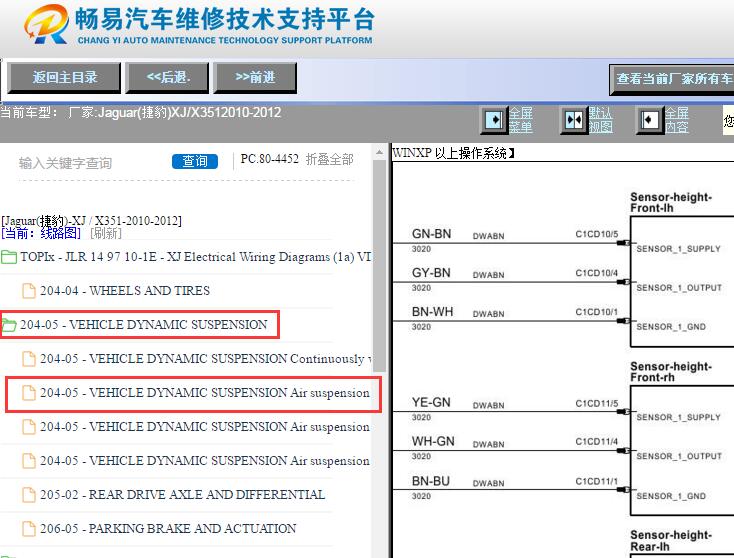Viewport: 734px width, 558px height.
Task: Click the 204-04 WHEELS AND TIRES document icon
Action: (x=29, y=291)
